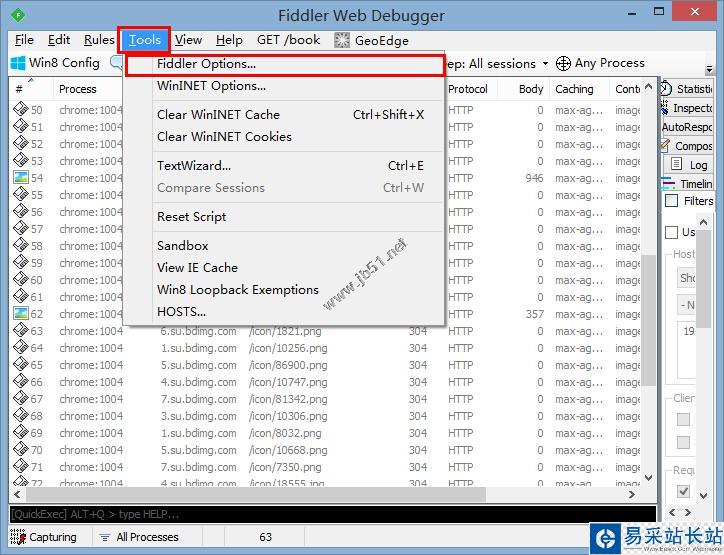Click the speech bubble comment icon
Image resolution: width=724 pixels, height=555 pixels.
tap(116, 63)
